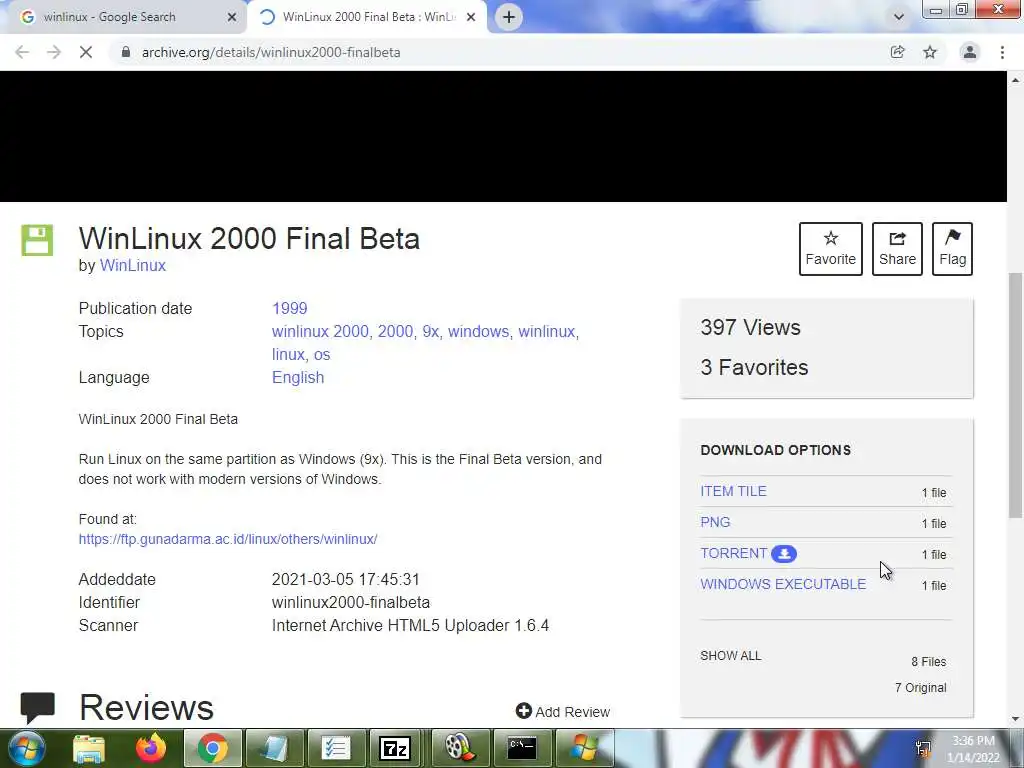This screenshot has height=768, width=1024.
Task: Click the lock icon in the address bar
Action: 125,52
